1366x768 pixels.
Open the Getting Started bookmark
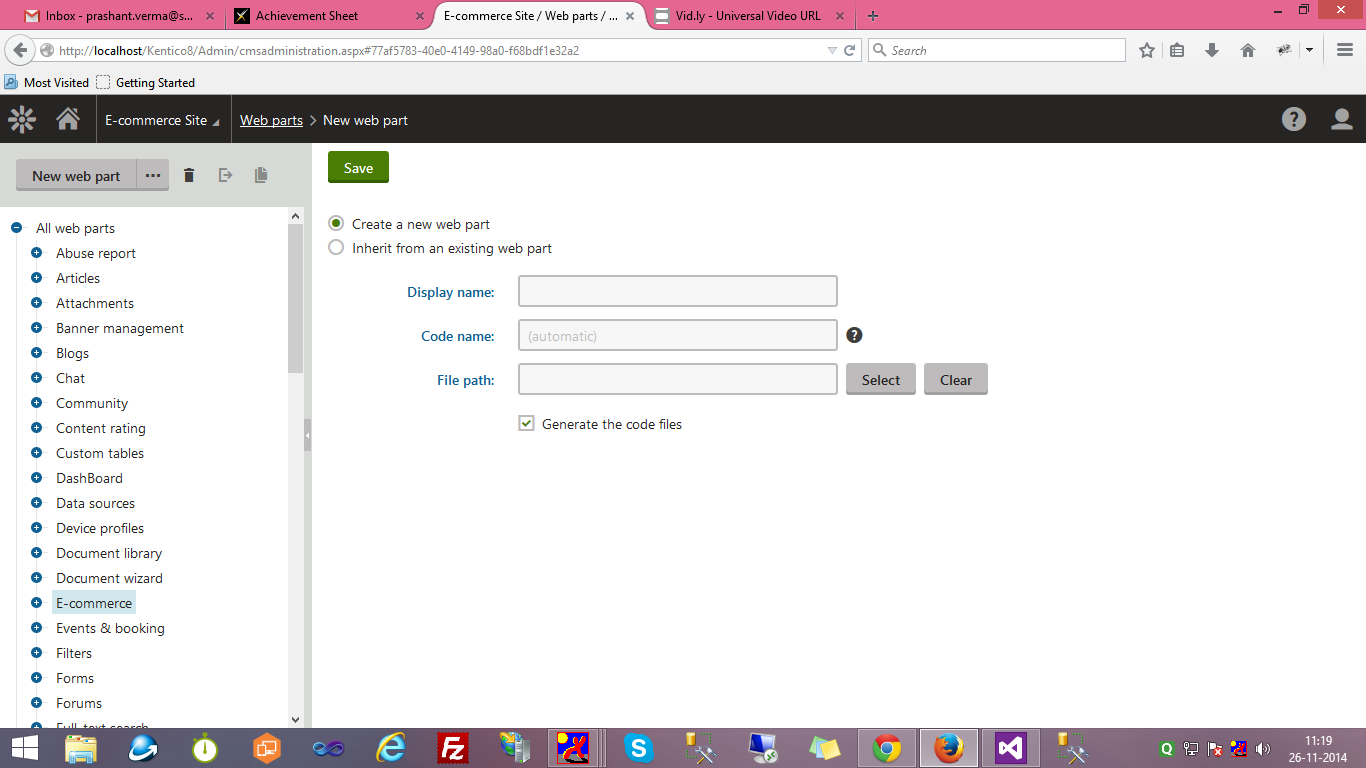146,83
